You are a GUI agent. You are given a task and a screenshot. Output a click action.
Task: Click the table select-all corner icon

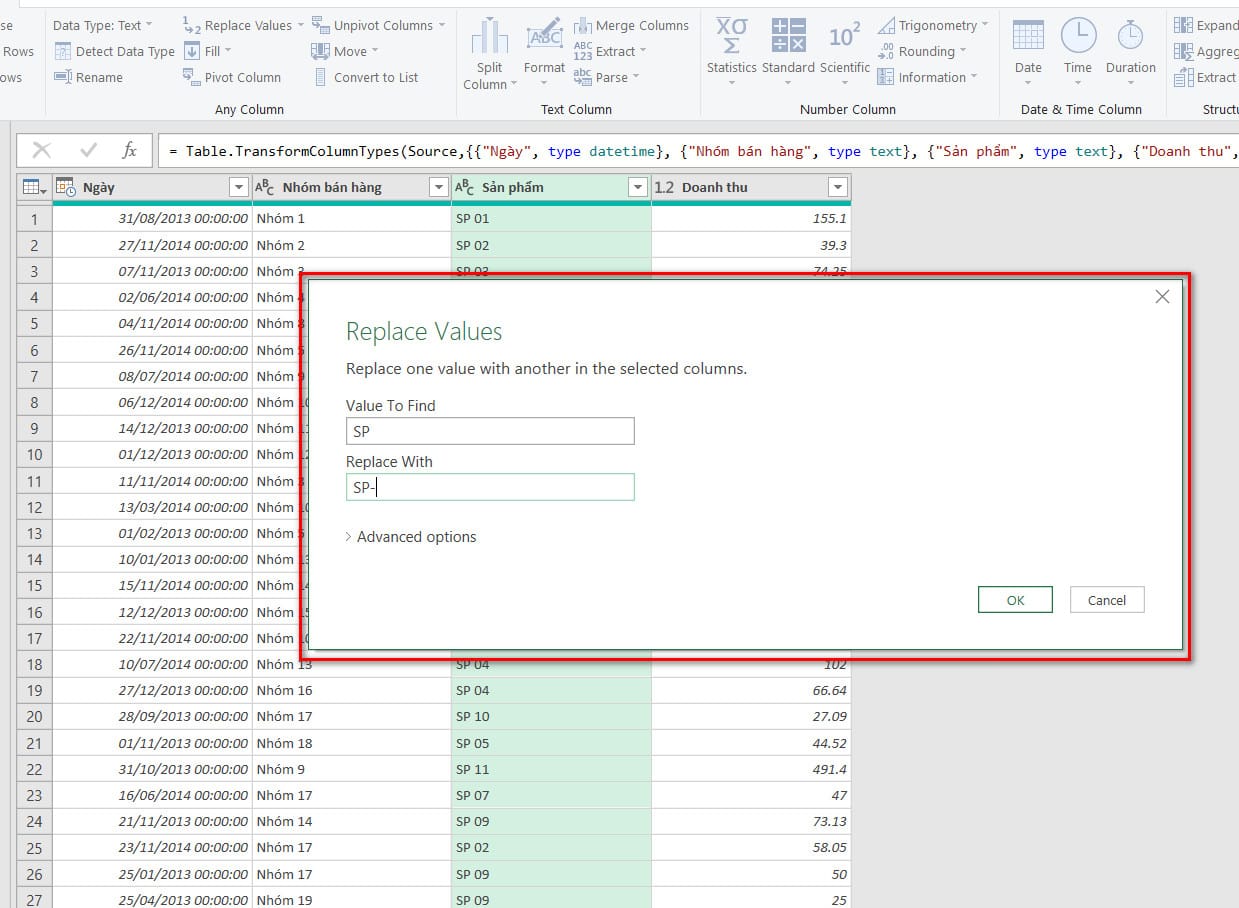[33, 187]
